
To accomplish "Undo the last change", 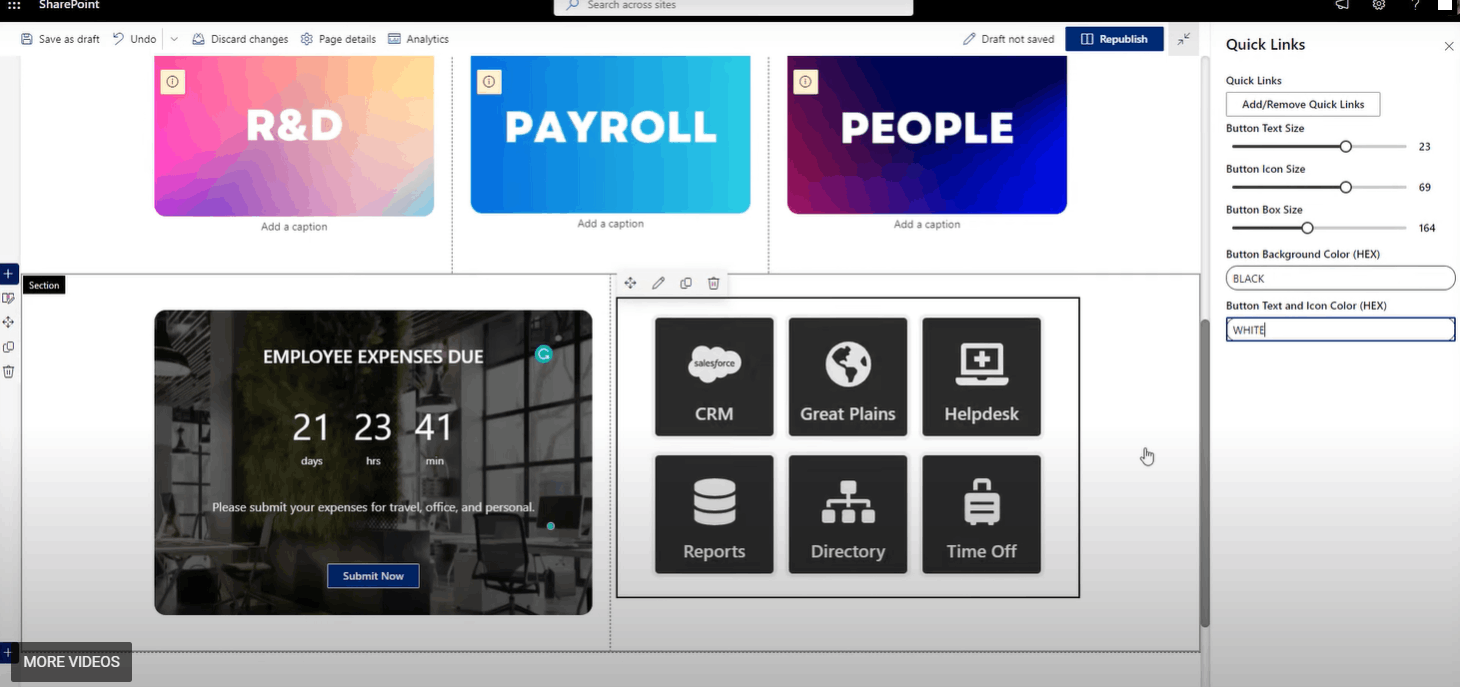I will pyautogui.click(x=134, y=39).
